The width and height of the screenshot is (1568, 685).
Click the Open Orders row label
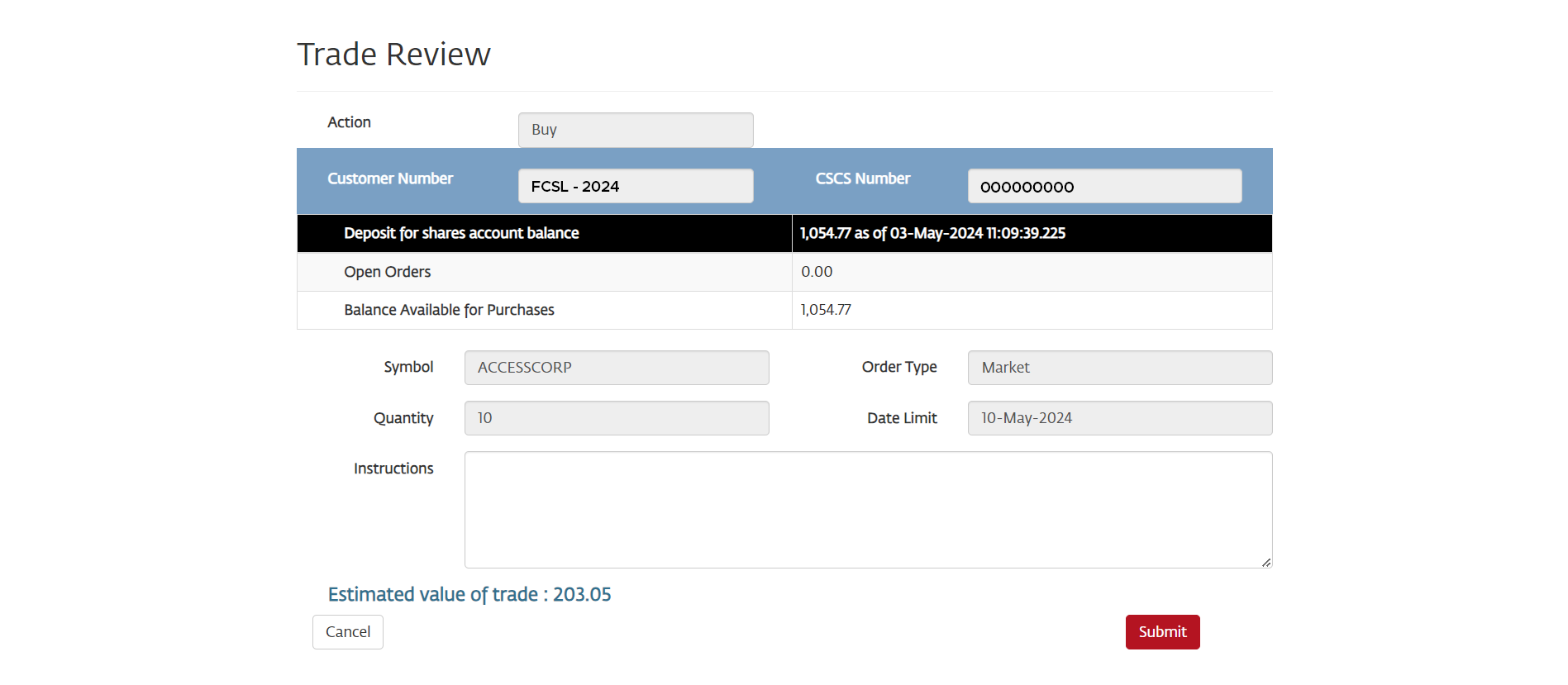pyautogui.click(x=387, y=272)
